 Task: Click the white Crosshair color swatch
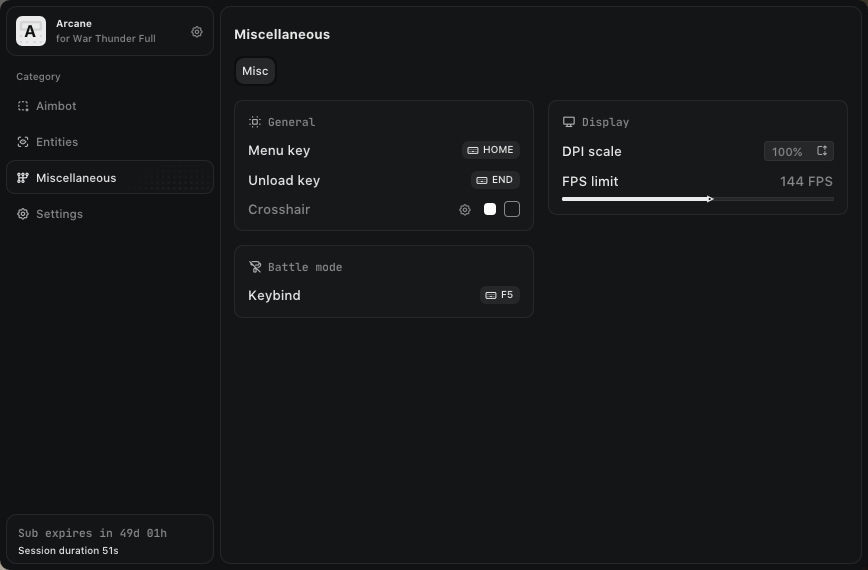490,209
